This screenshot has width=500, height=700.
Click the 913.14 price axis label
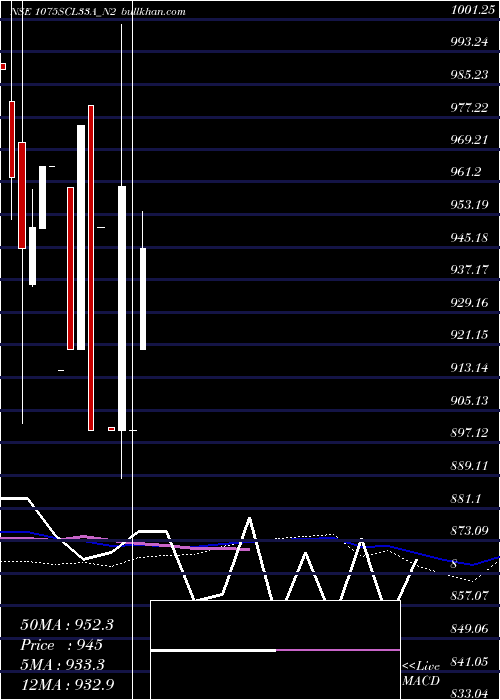point(469,367)
